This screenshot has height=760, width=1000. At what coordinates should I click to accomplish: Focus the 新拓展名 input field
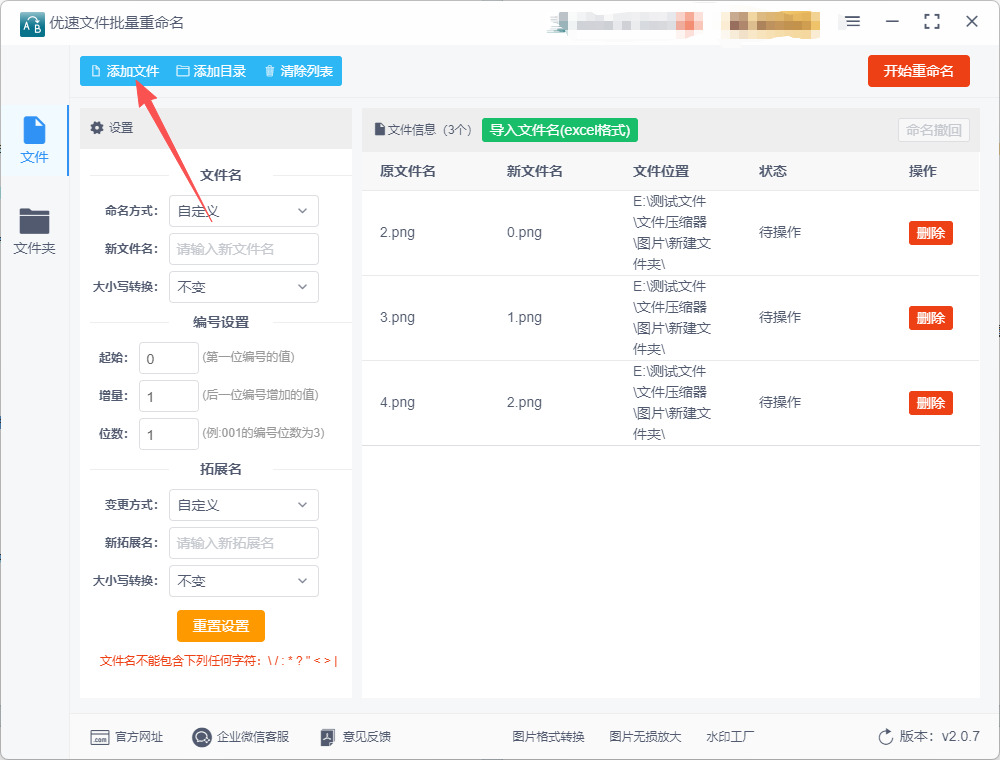244,543
